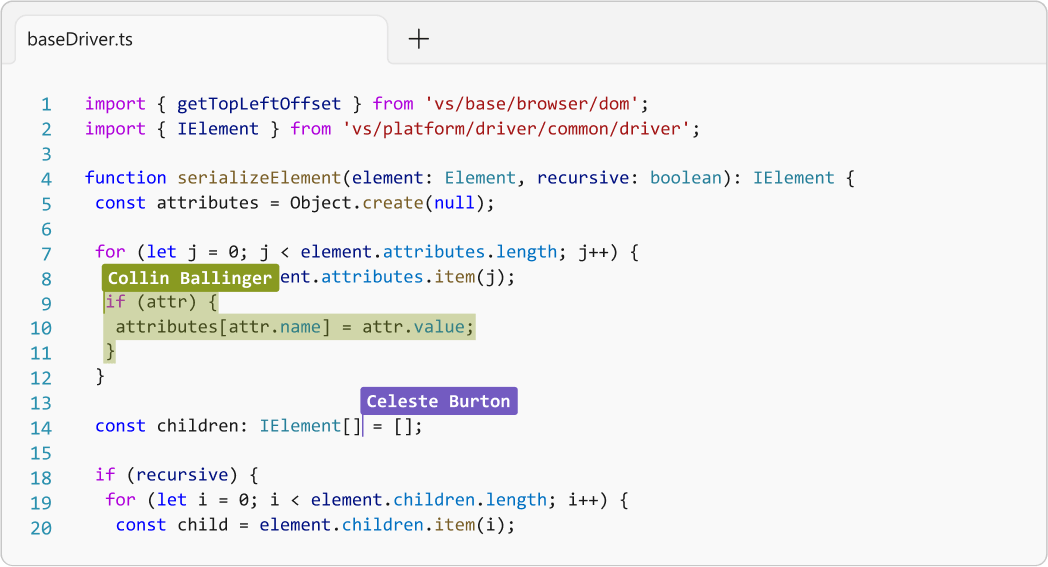The width and height of the screenshot is (1048, 567).
Task: Open a new tab with plus icon
Action: point(419,39)
